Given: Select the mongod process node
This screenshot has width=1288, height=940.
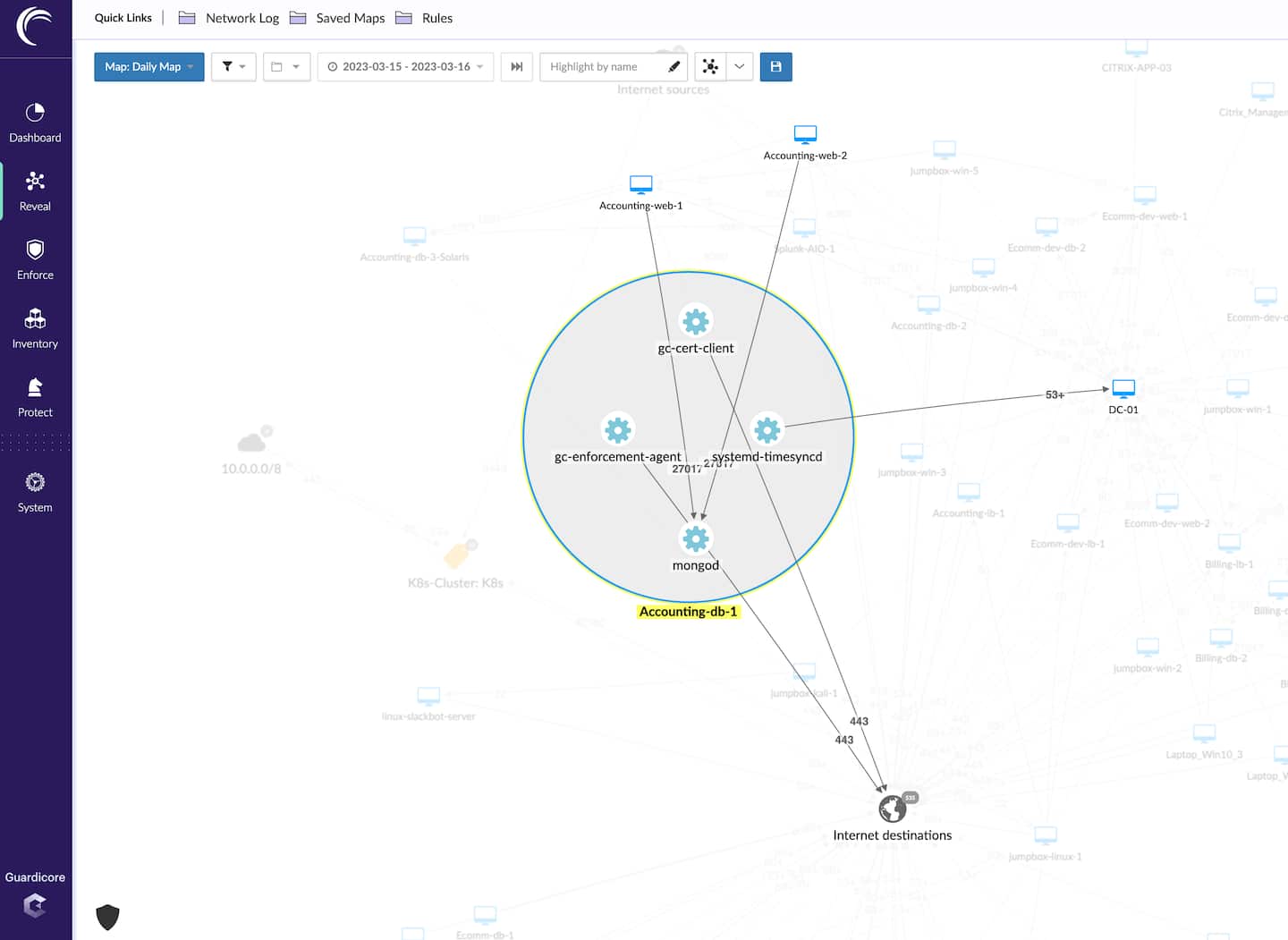Looking at the screenshot, I should (695, 538).
